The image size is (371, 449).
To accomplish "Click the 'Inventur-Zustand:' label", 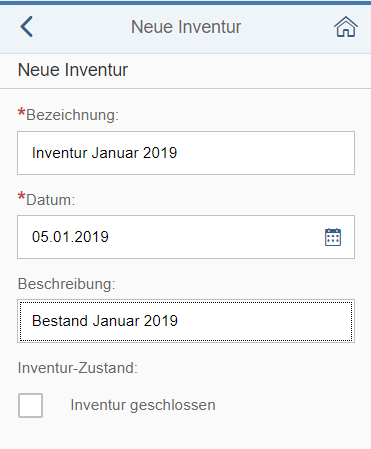I will pyautogui.click(x=78, y=368).
